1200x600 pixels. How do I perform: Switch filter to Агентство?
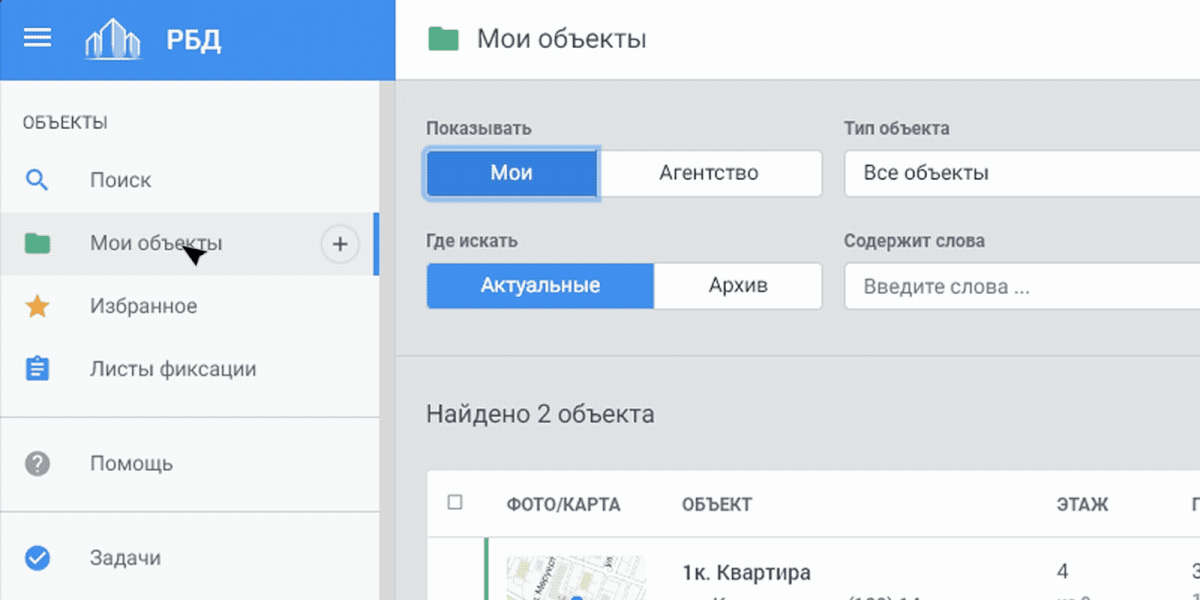(x=709, y=173)
